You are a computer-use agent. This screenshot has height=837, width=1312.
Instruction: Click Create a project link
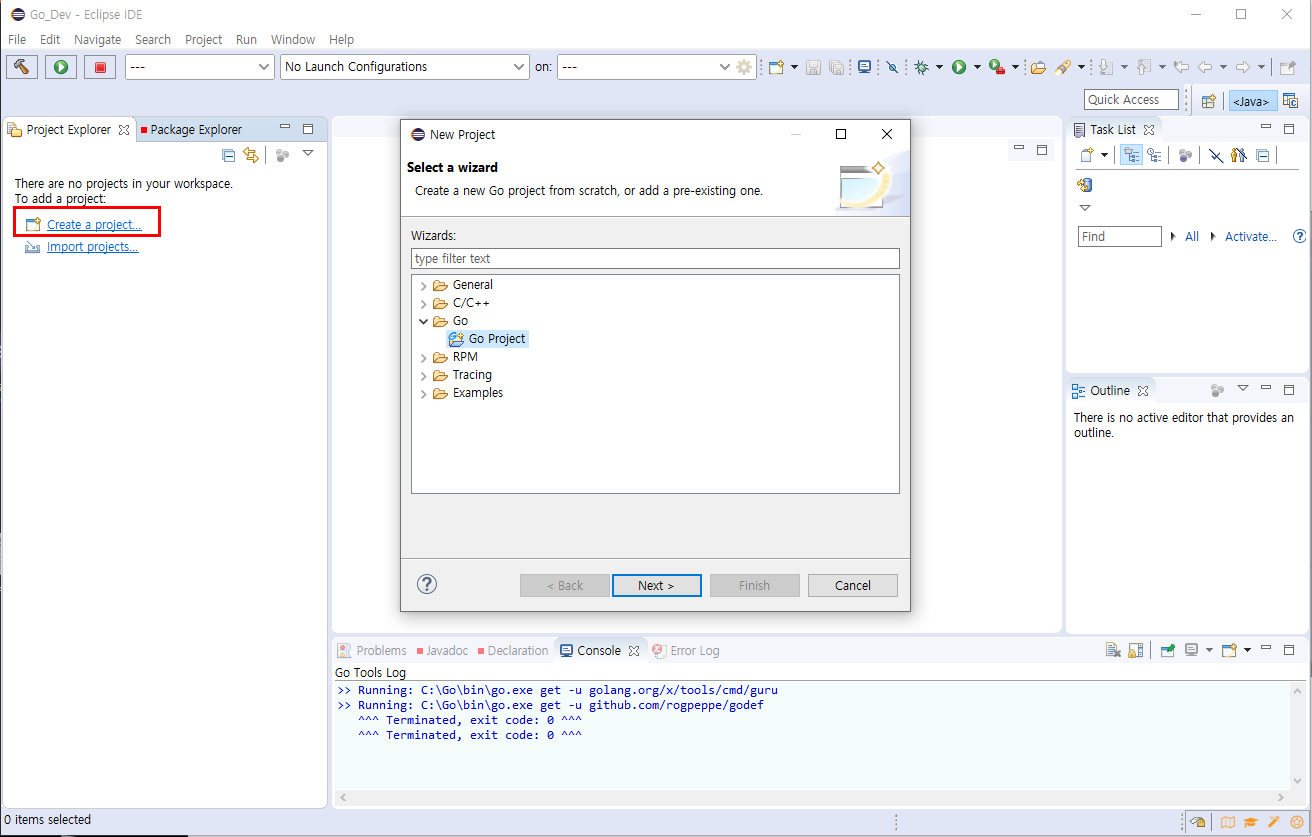[x=94, y=225]
